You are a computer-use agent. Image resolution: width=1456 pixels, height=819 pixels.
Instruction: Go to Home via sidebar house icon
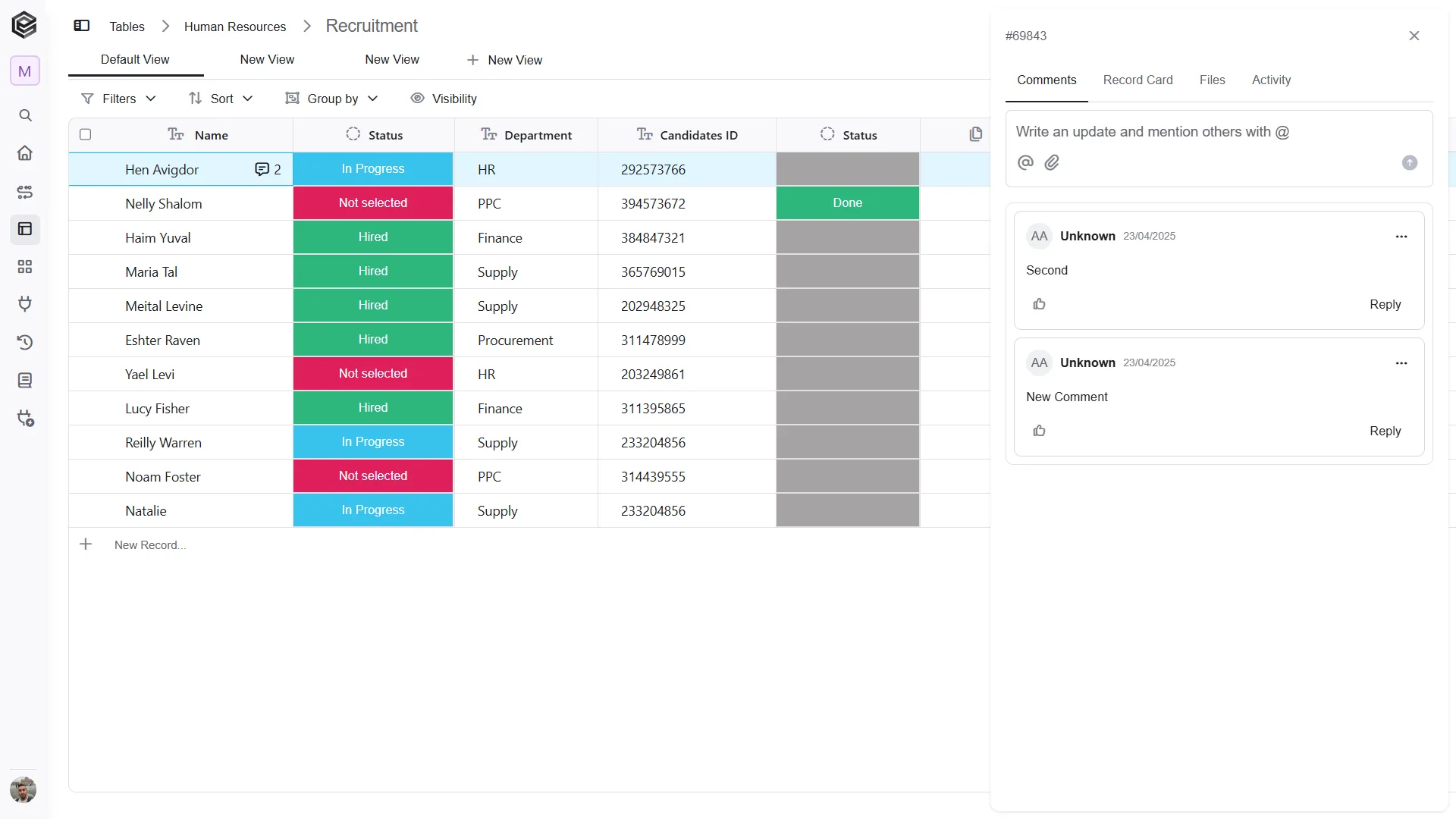(x=25, y=153)
